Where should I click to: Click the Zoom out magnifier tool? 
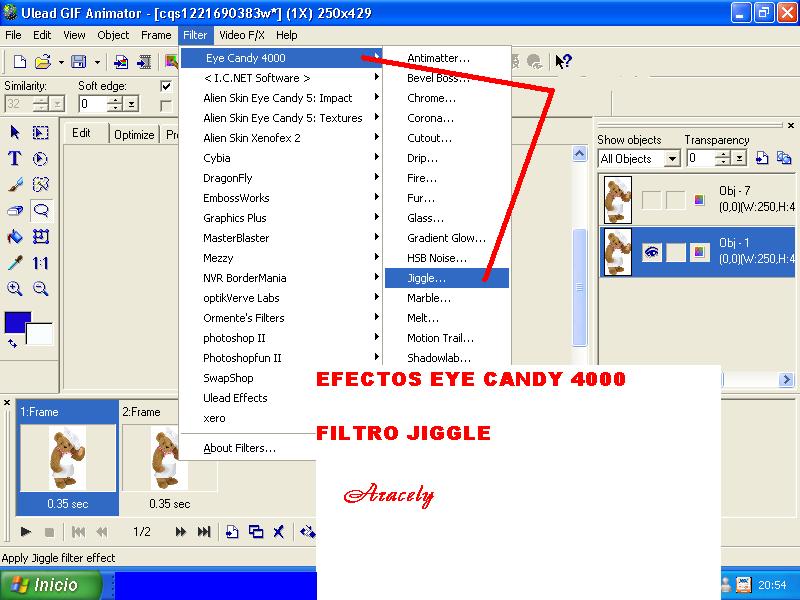click(41, 289)
